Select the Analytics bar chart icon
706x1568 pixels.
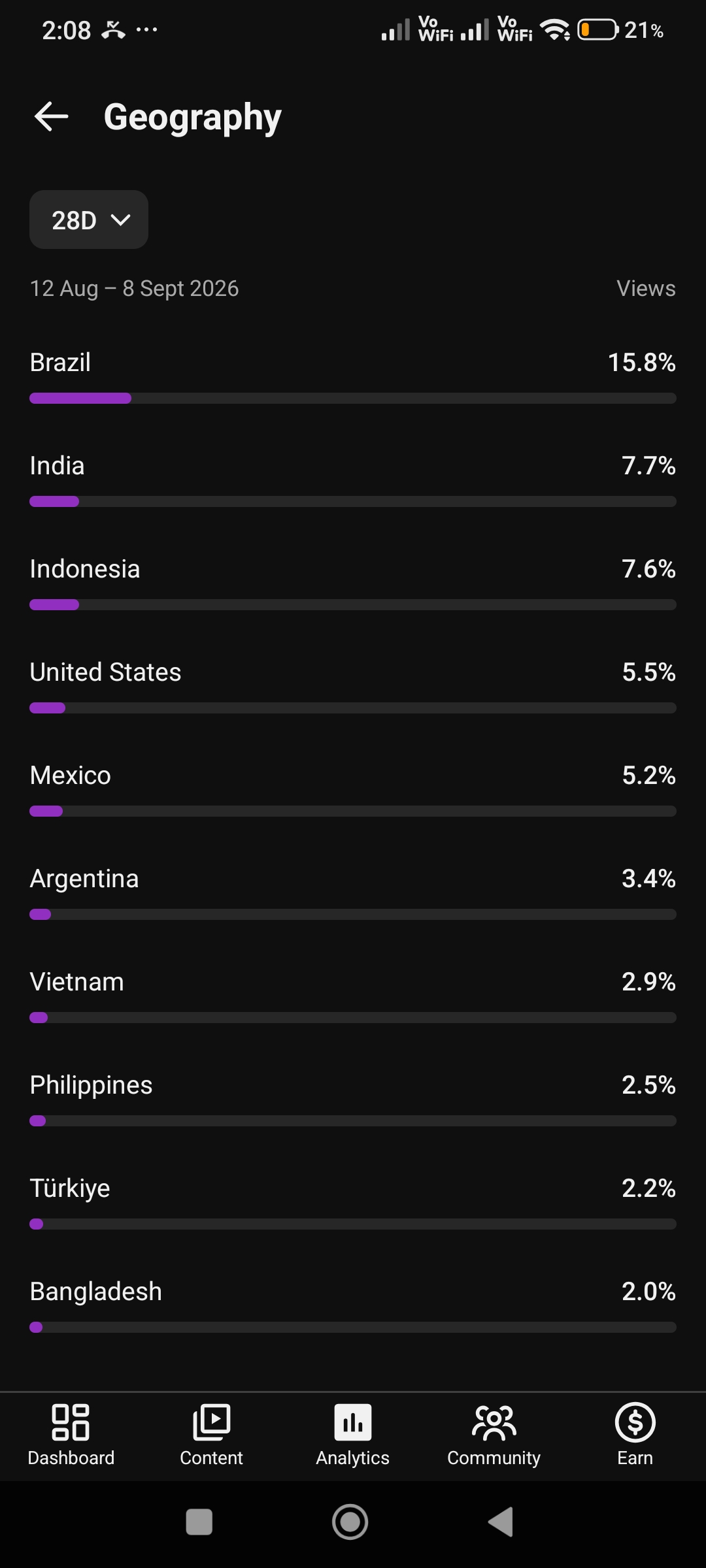(353, 1422)
